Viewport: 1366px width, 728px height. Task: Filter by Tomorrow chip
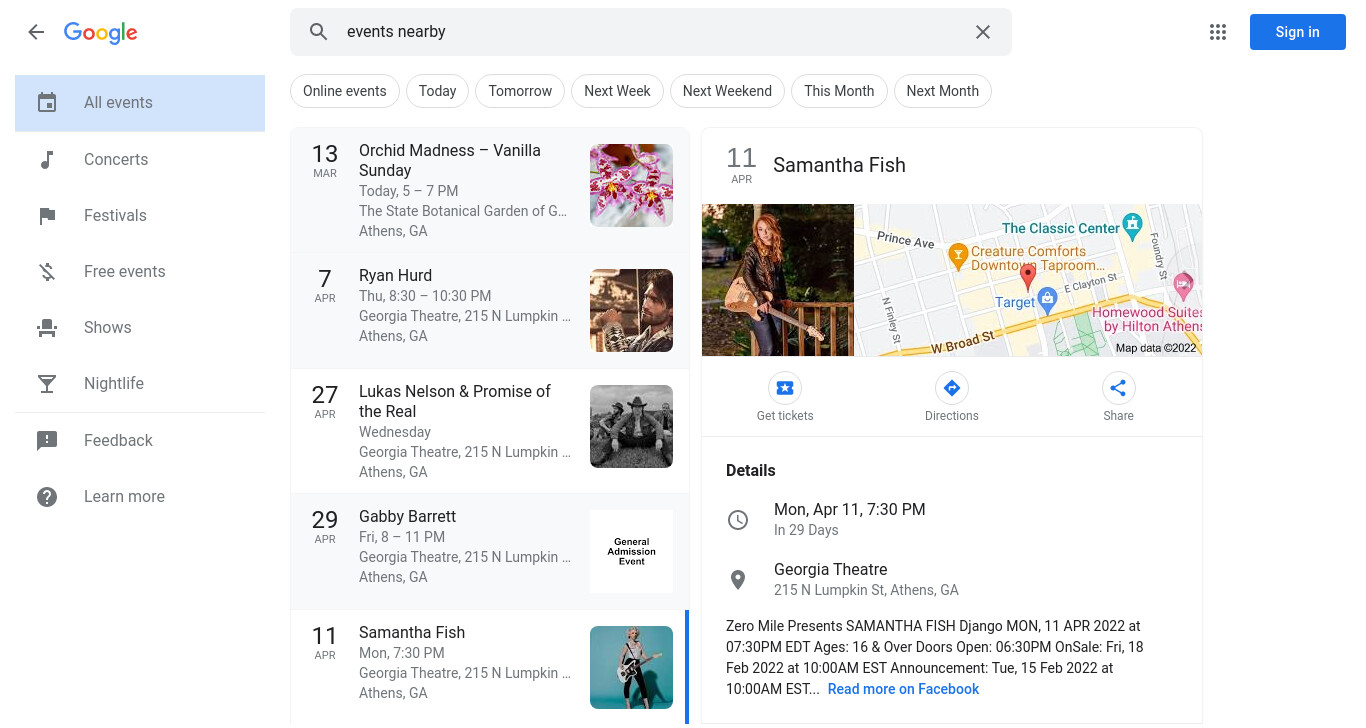[520, 91]
